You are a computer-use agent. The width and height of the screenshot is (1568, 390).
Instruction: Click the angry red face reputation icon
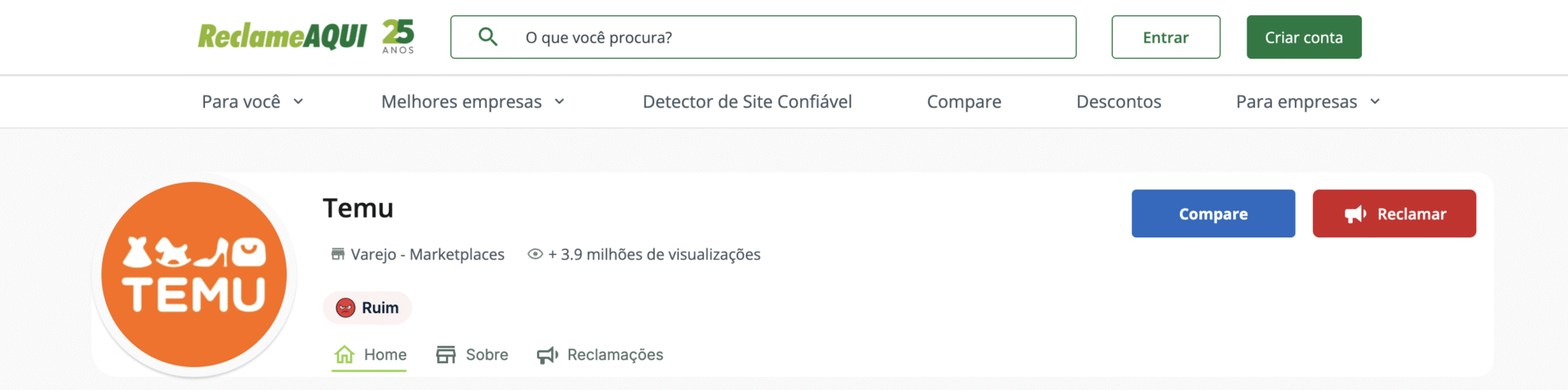pyautogui.click(x=345, y=308)
